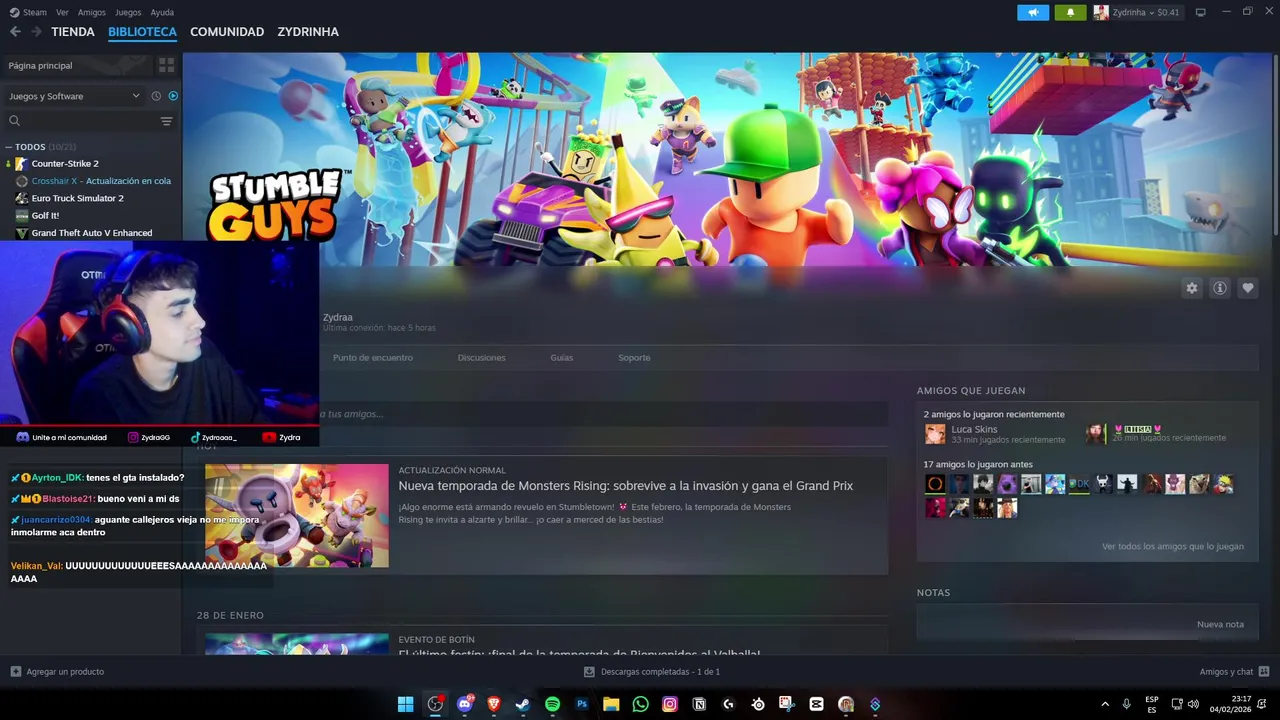Open the orange ring friend avatar
This screenshot has height=720, width=1280.
pyautogui.click(x=935, y=484)
